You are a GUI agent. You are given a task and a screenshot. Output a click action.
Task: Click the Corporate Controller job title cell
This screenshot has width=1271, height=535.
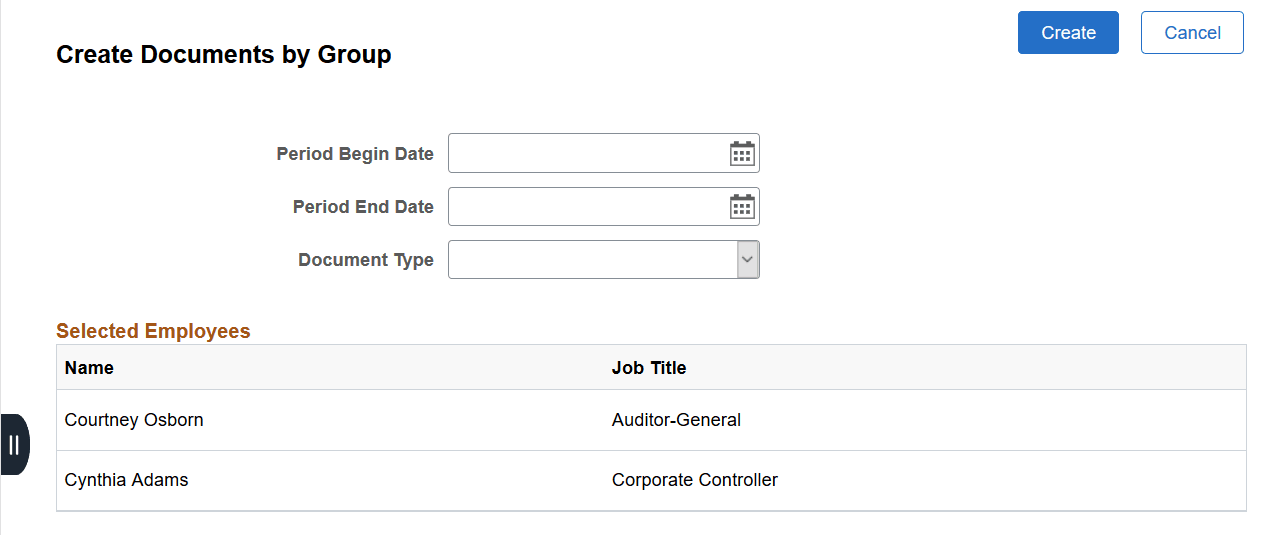pyautogui.click(x=695, y=480)
